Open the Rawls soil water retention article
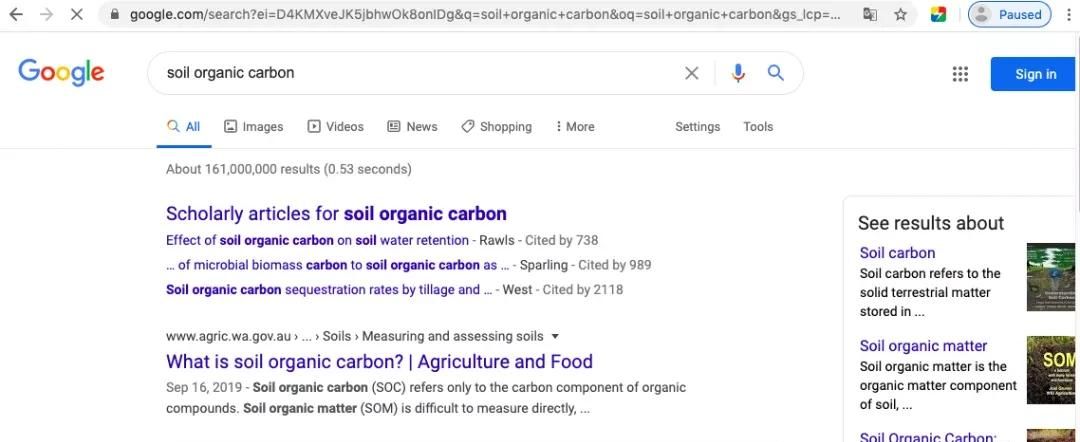This screenshot has width=1080, height=442. click(318, 240)
